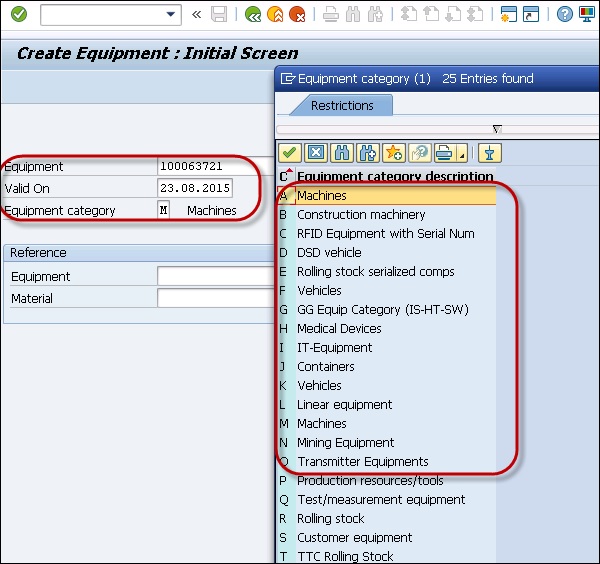Click the binoculars Find icon in popup
The height and width of the screenshot is (564, 600).
(x=341, y=152)
